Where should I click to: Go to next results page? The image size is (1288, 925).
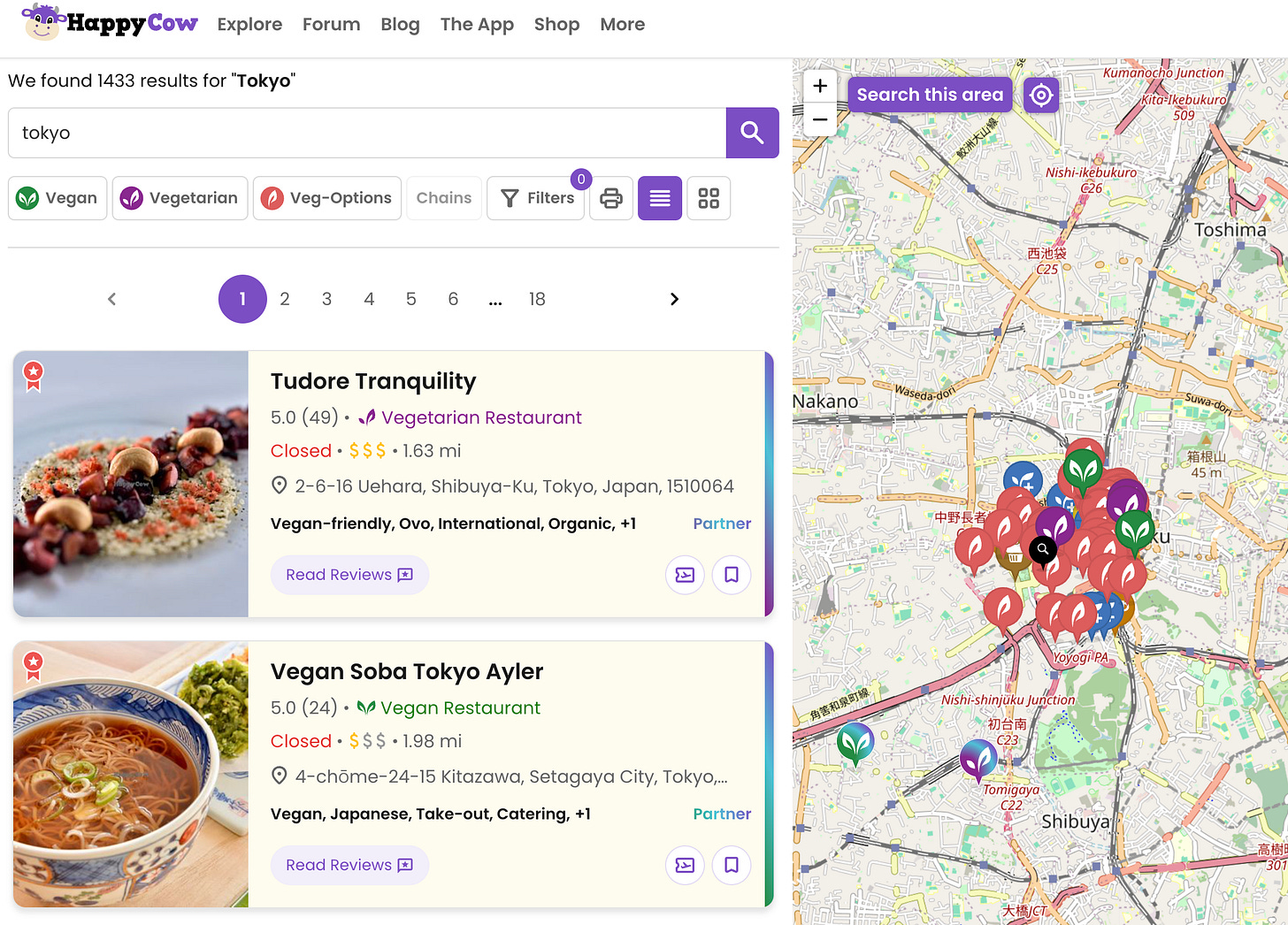click(x=674, y=299)
